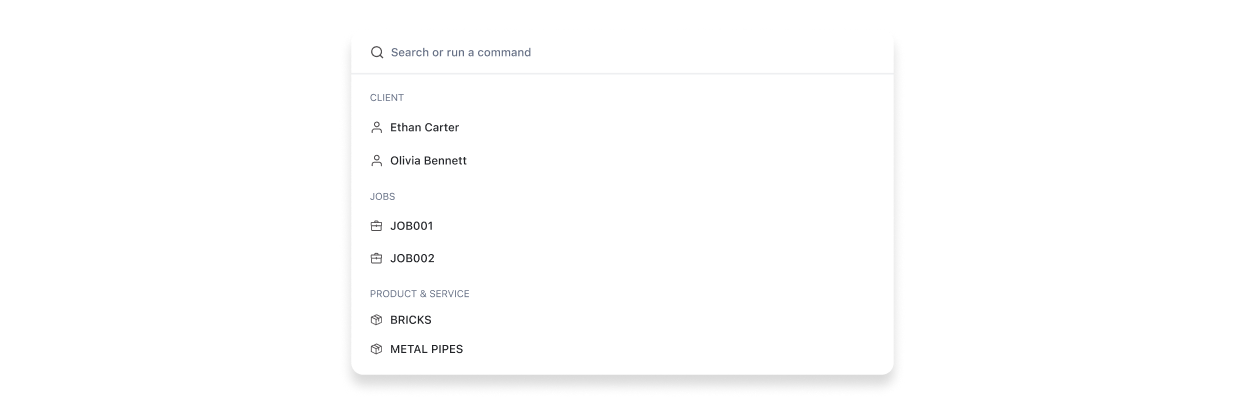This screenshot has height=401, width=1245.
Task: Open the JOB001 job entry
Action: (x=622, y=226)
